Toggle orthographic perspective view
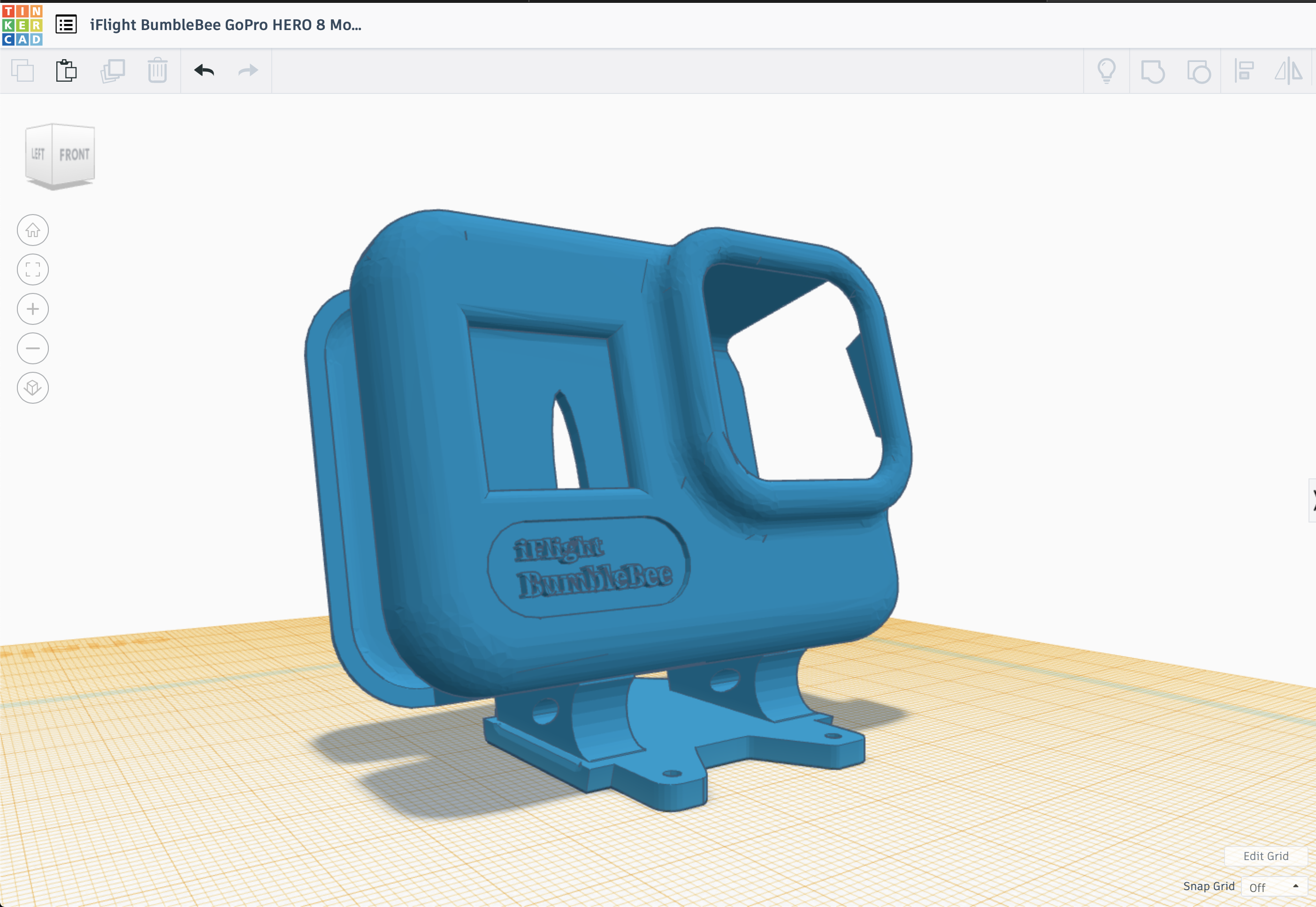This screenshot has width=1316, height=907. click(x=33, y=388)
